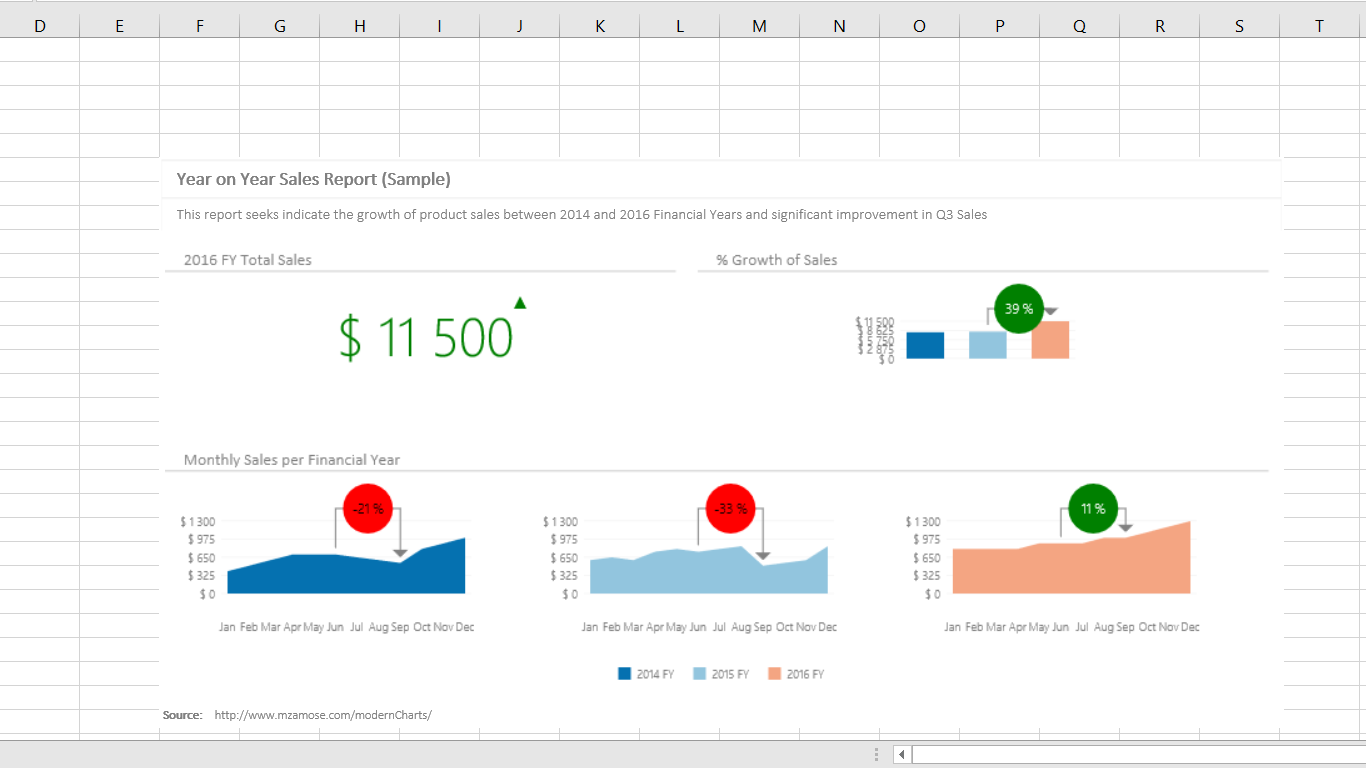Select the dark blue bar in growth chart
Screen dimensions: 1366x768
coord(925,345)
